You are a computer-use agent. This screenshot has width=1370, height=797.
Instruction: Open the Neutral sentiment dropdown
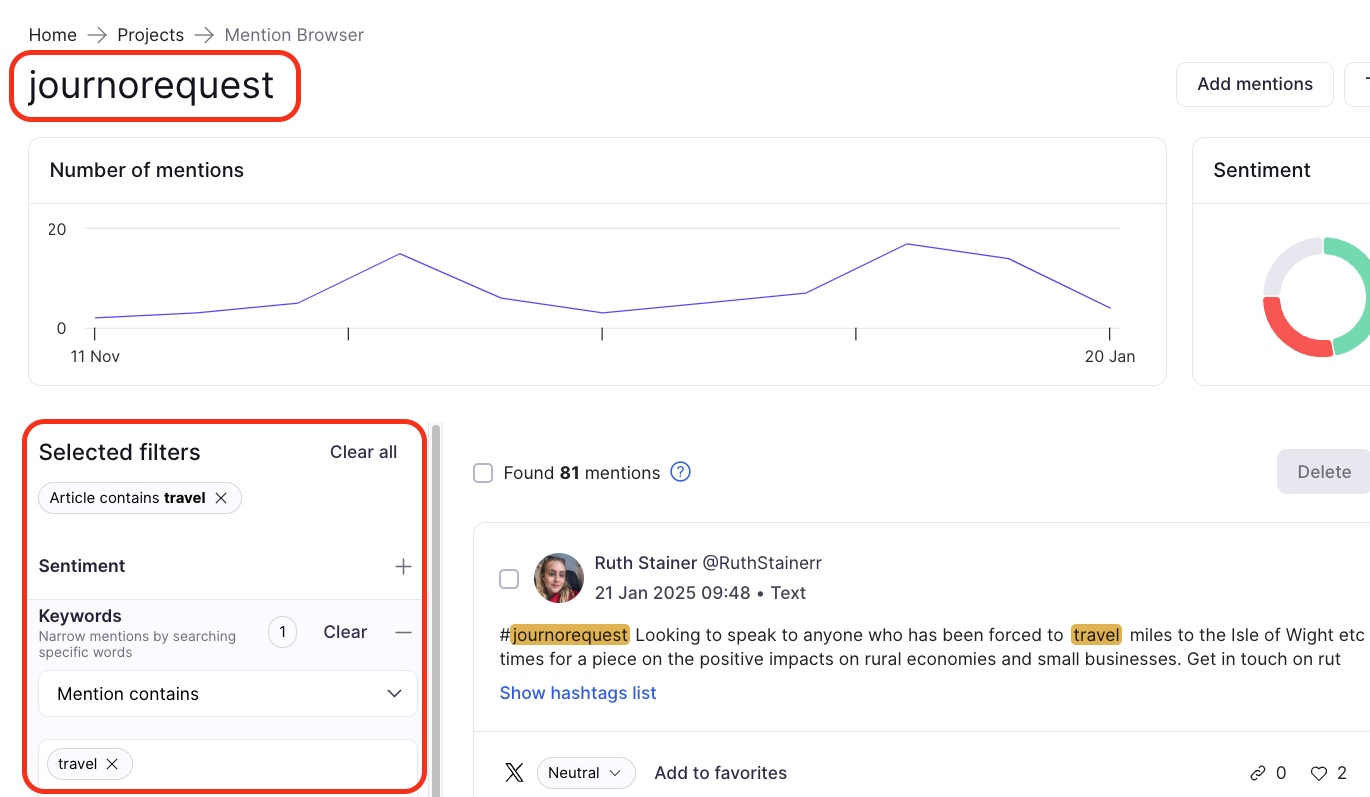(x=586, y=773)
